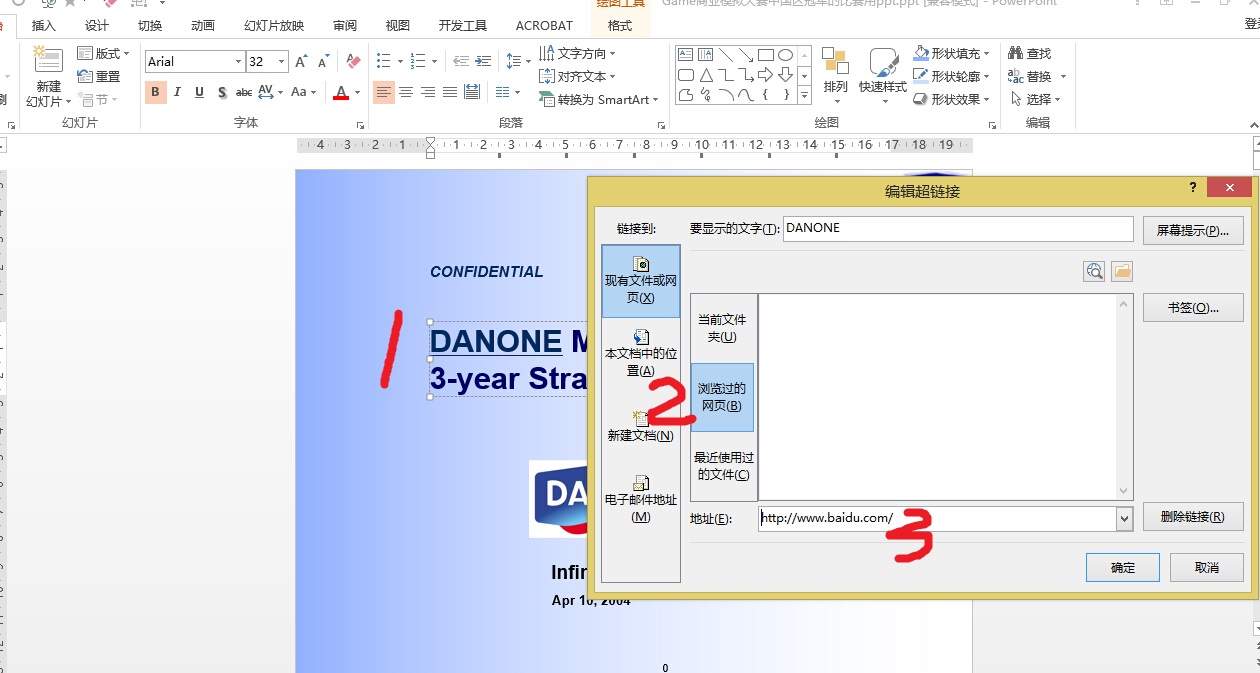Viewport: 1260px width, 673px height.
Task: Select the rectangle shape
Action: 766,55
